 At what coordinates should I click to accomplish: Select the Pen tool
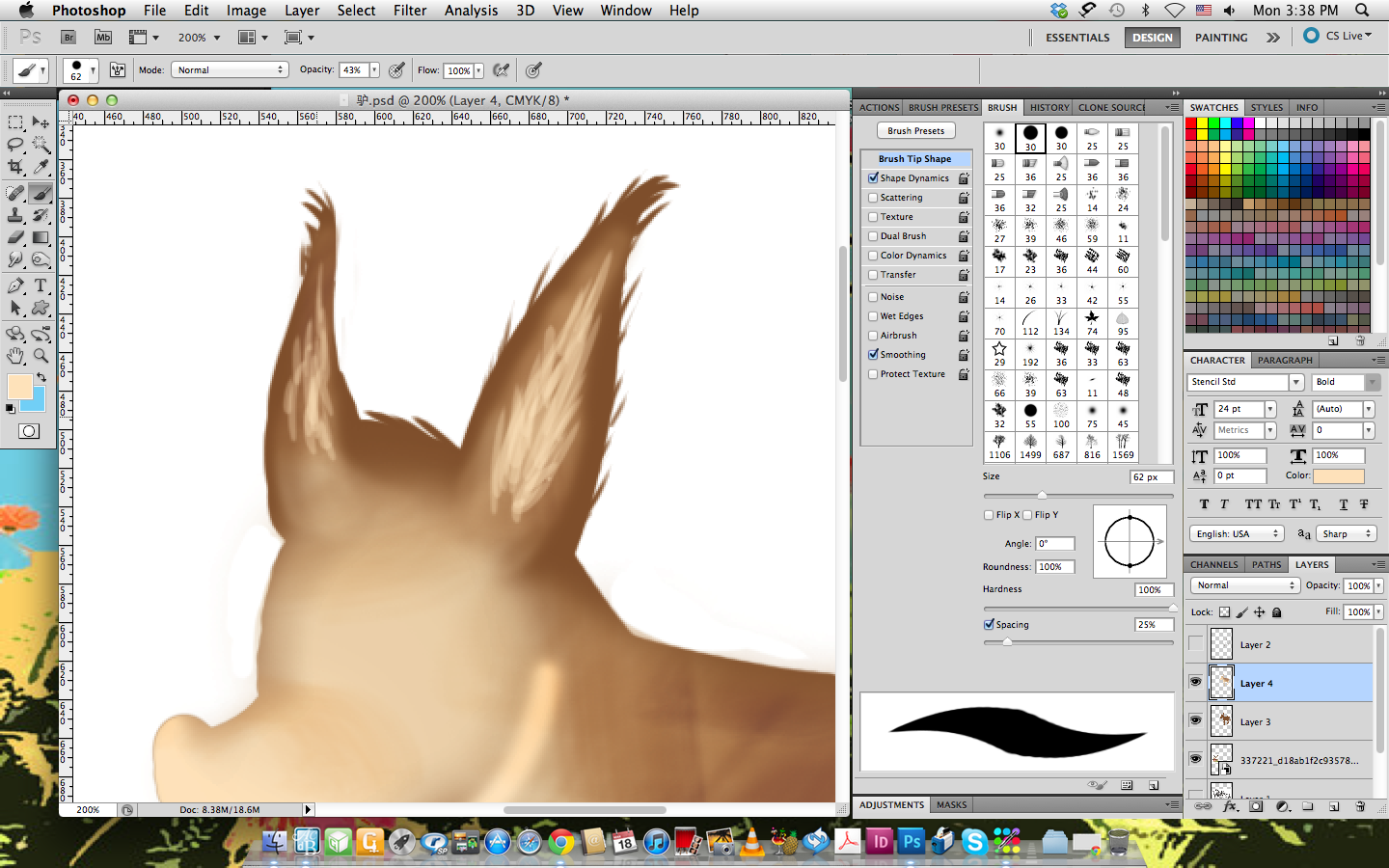15,285
